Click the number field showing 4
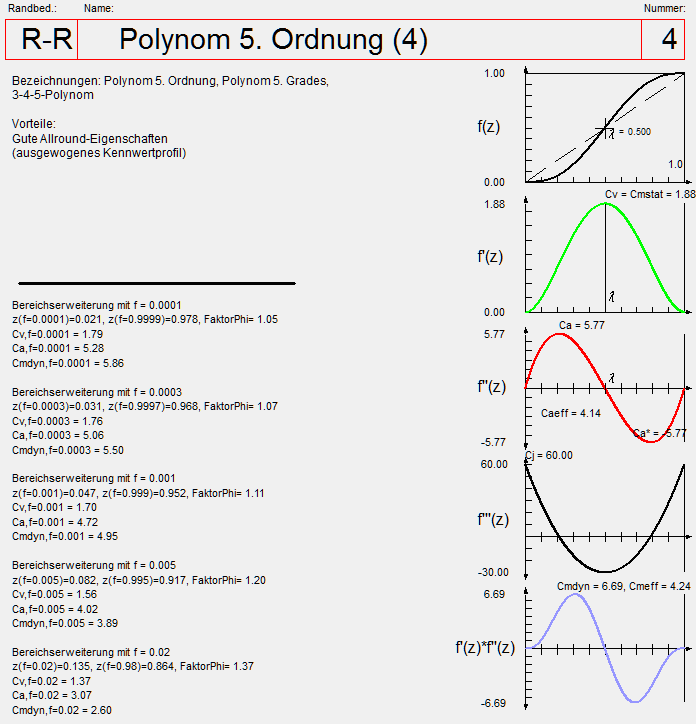Viewport: 696px width, 724px height. (x=668, y=40)
